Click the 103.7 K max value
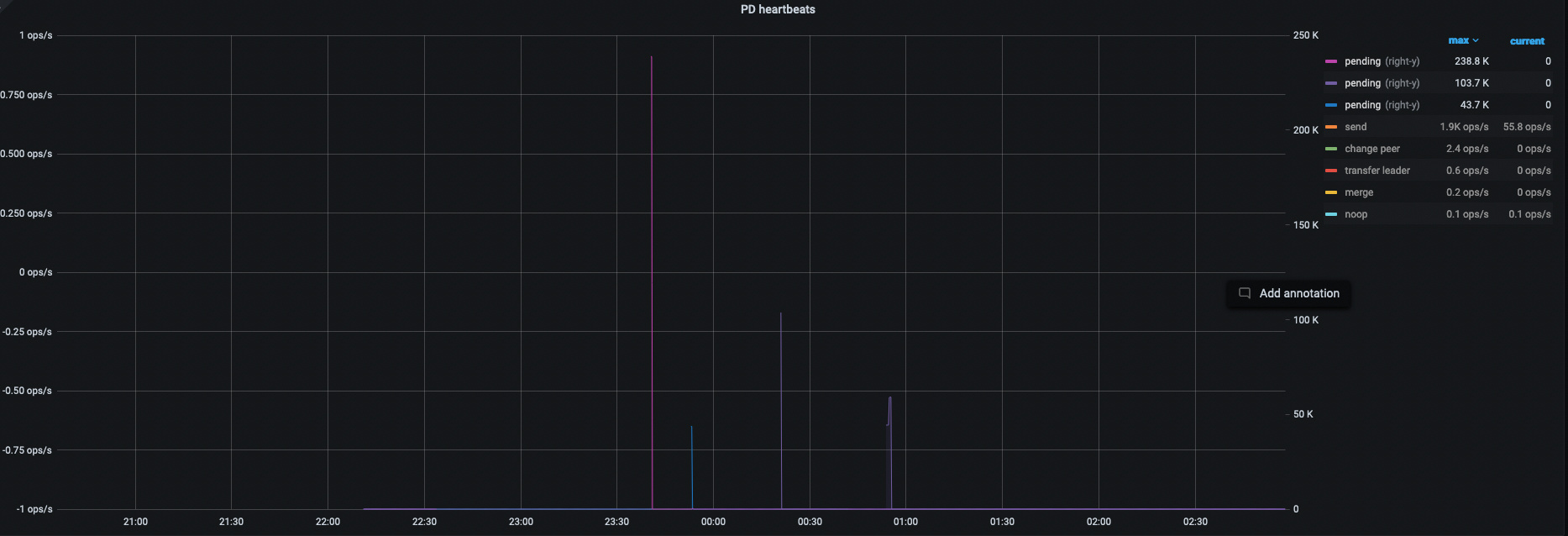Screen dimensions: 1568x536 (1471, 83)
